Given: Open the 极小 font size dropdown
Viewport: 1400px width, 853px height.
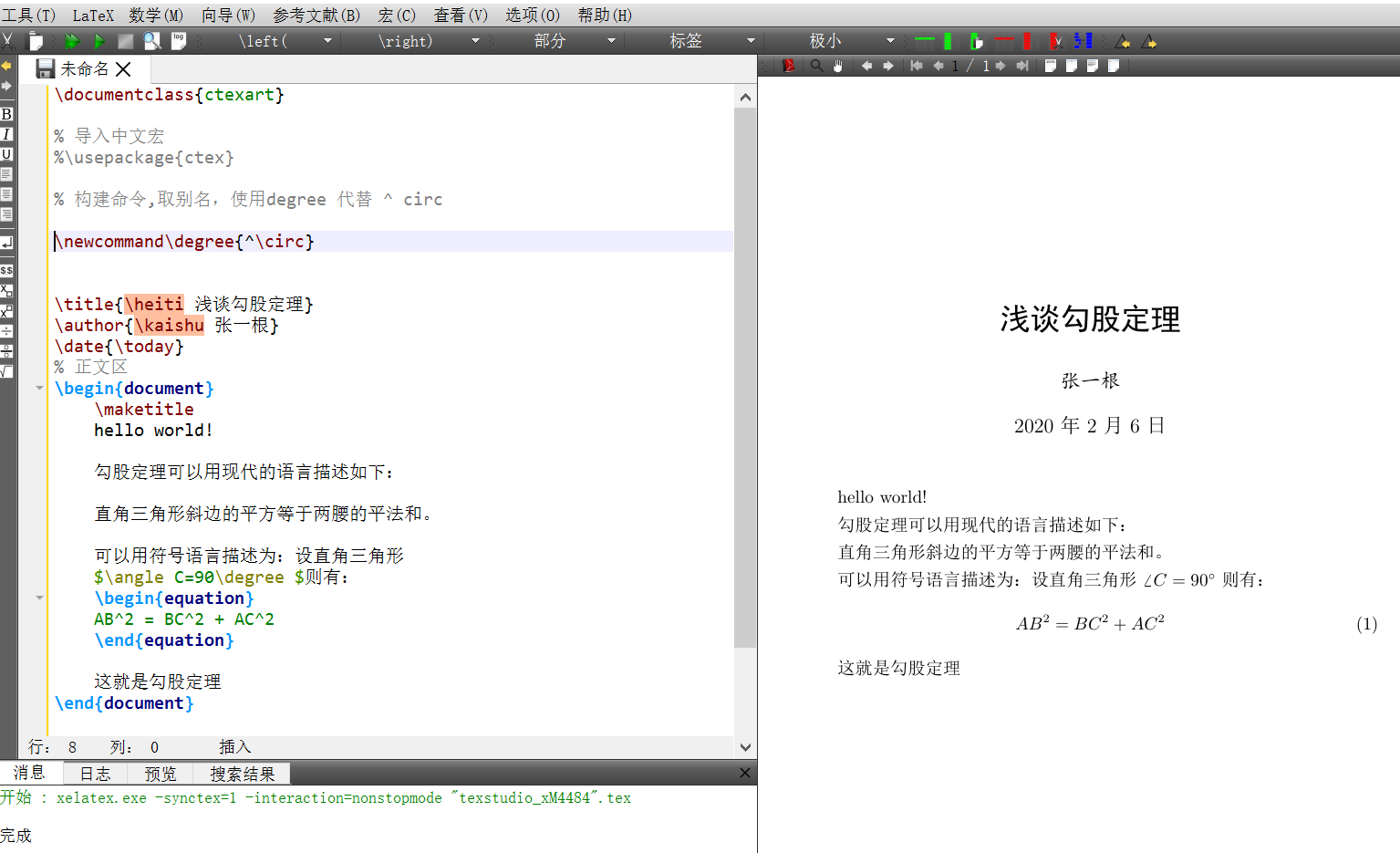Looking at the screenshot, I should 891,40.
